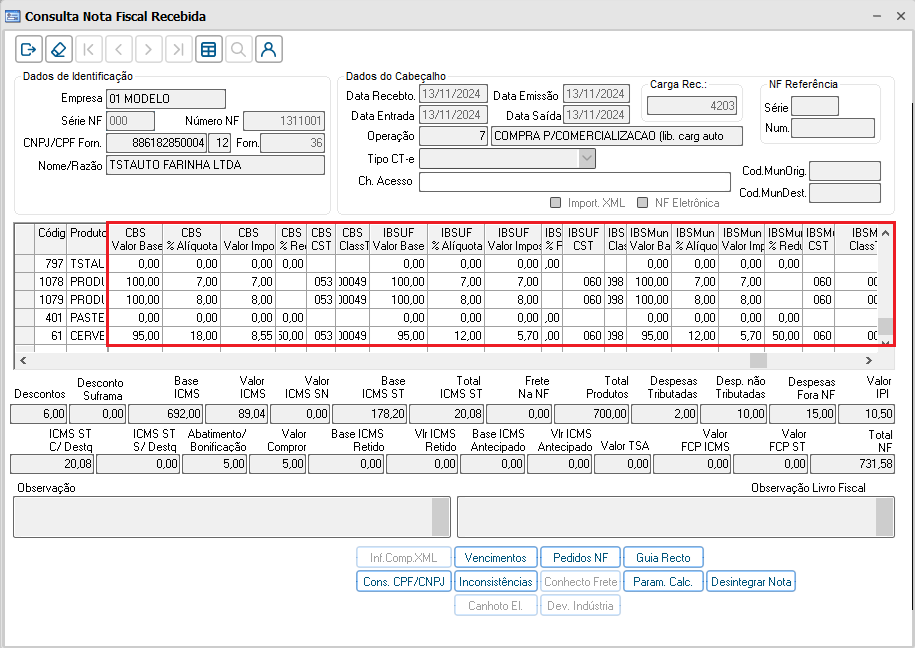Click the Operação code field 7
The height and width of the screenshot is (649, 915).
click(453, 136)
